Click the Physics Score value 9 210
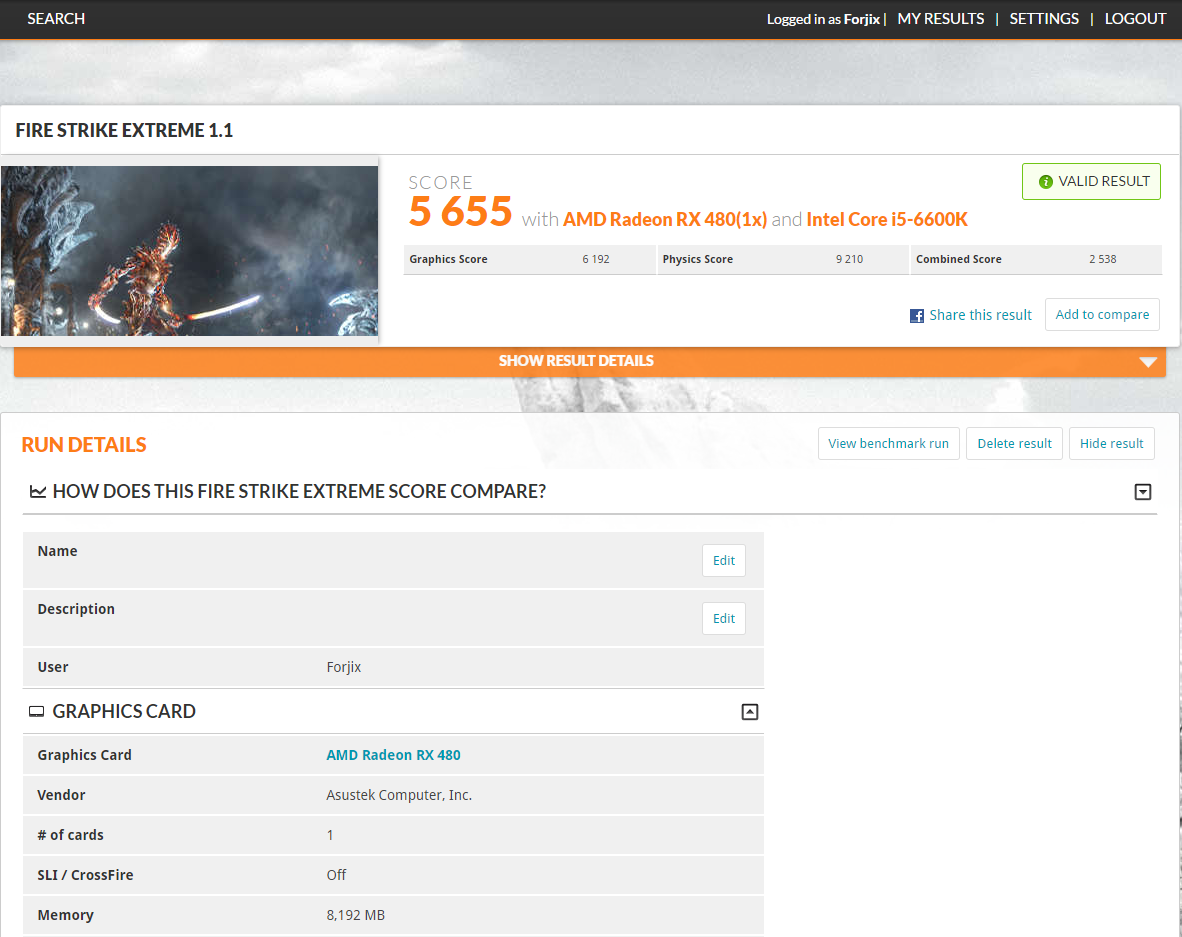Viewport: 1182px width, 937px height. [x=849, y=259]
